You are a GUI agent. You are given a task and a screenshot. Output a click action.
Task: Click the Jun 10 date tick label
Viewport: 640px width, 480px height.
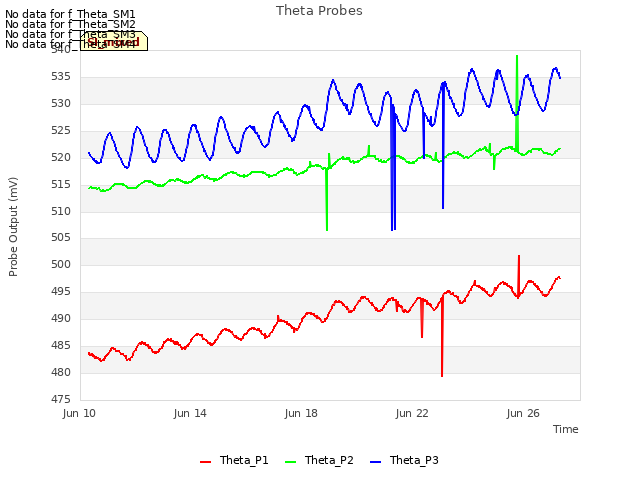tap(79, 413)
